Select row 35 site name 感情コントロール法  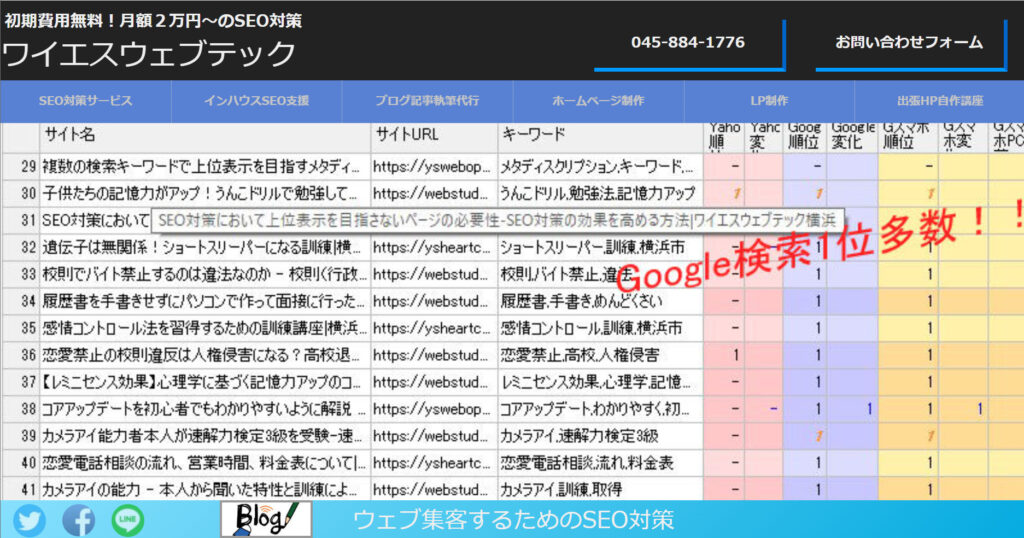point(205,328)
